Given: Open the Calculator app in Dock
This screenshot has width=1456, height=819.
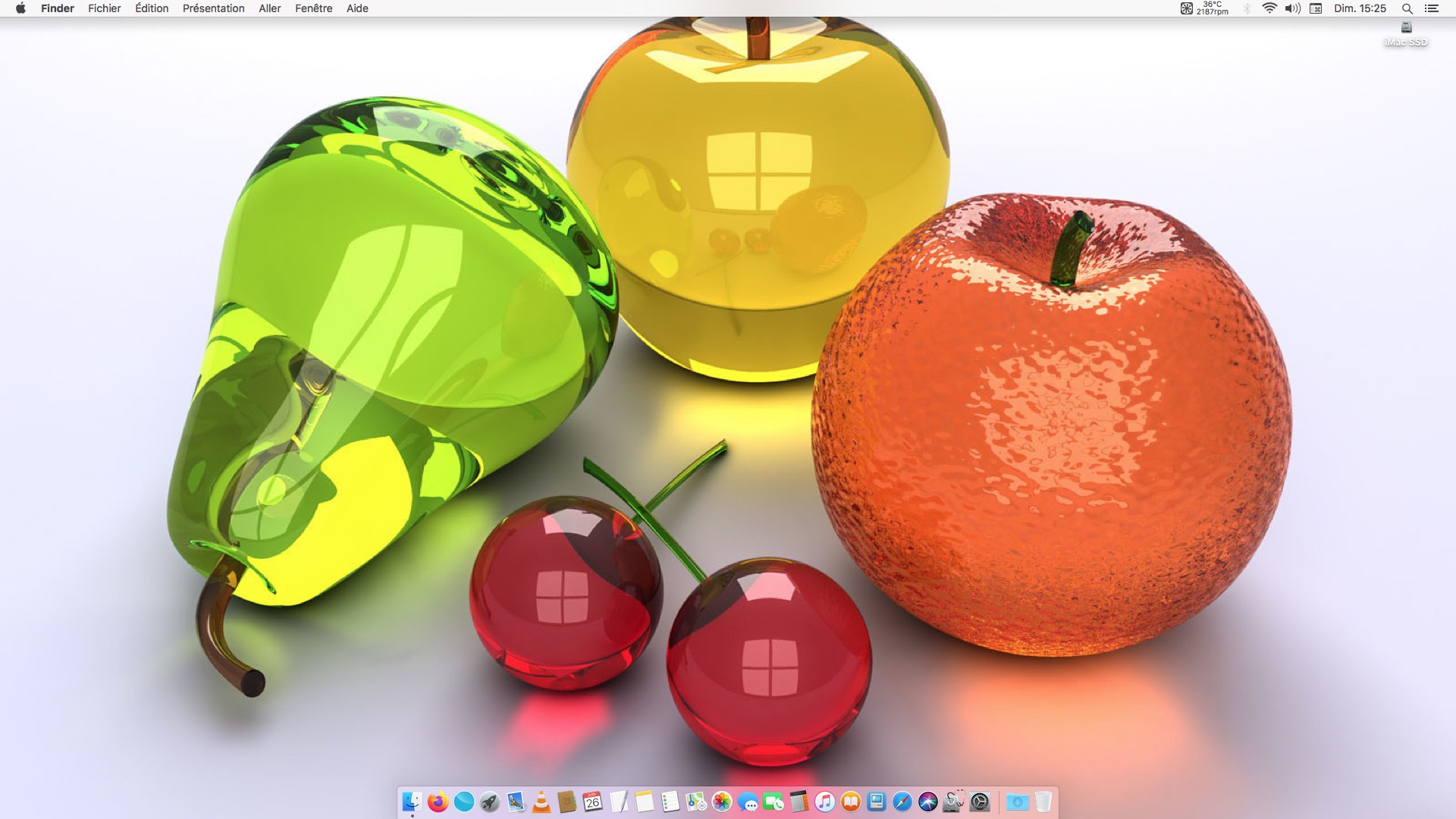Looking at the screenshot, I should 799,802.
